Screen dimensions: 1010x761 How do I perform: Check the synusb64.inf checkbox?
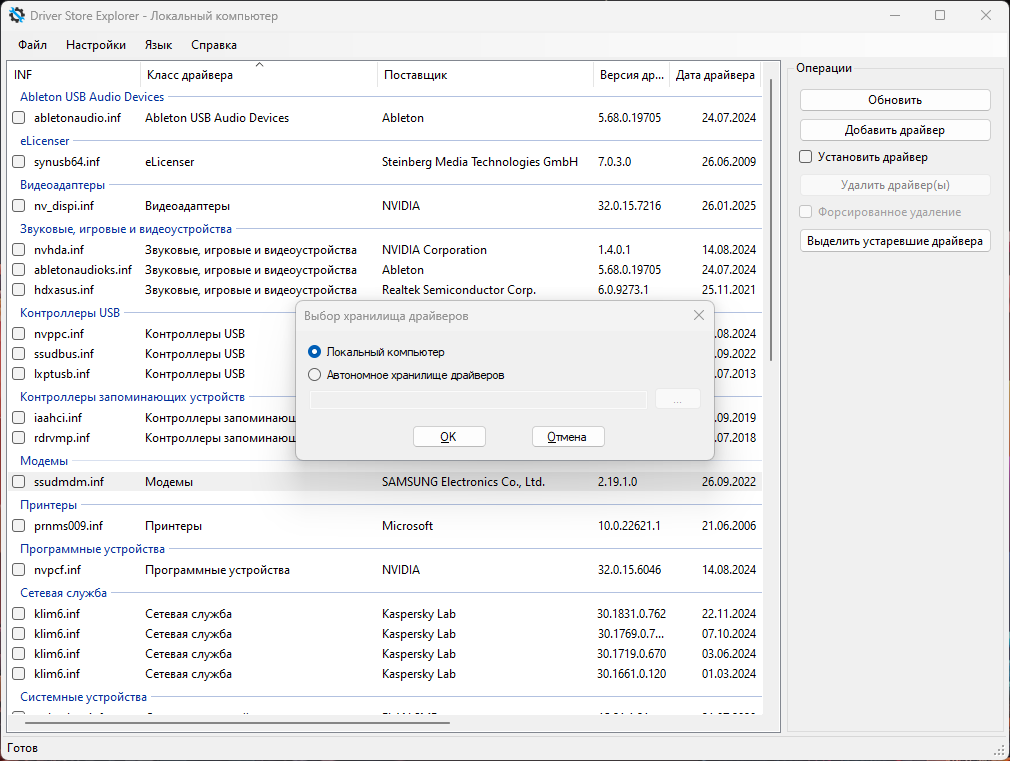(19, 162)
